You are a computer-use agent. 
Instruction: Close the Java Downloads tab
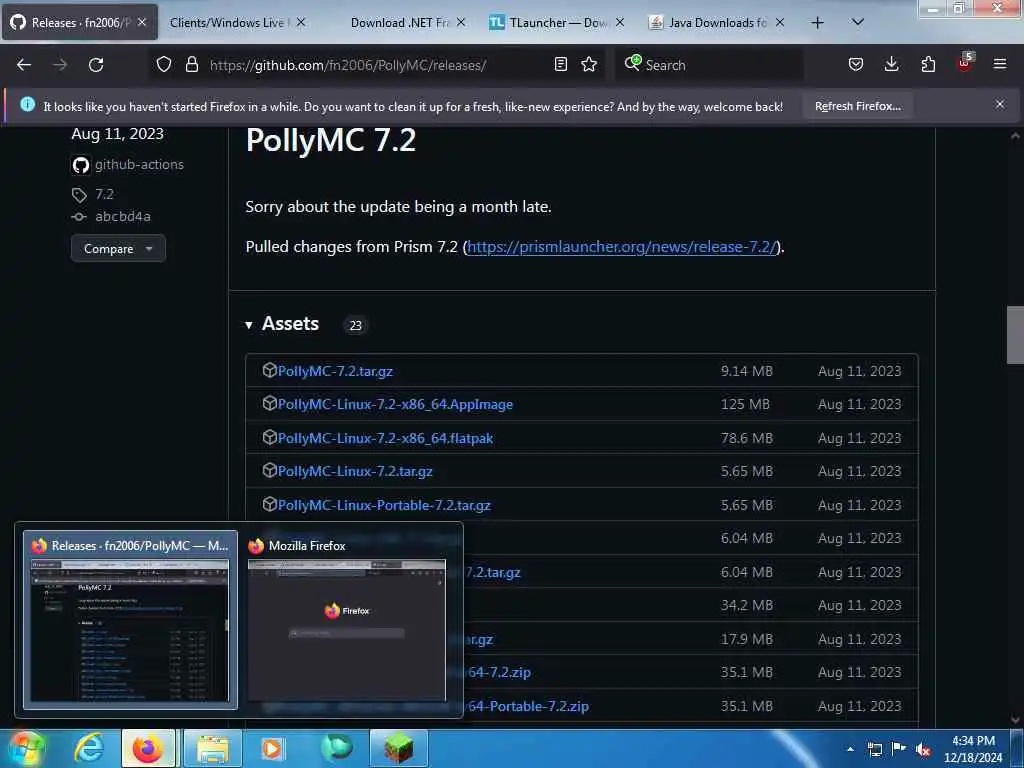tap(780, 22)
